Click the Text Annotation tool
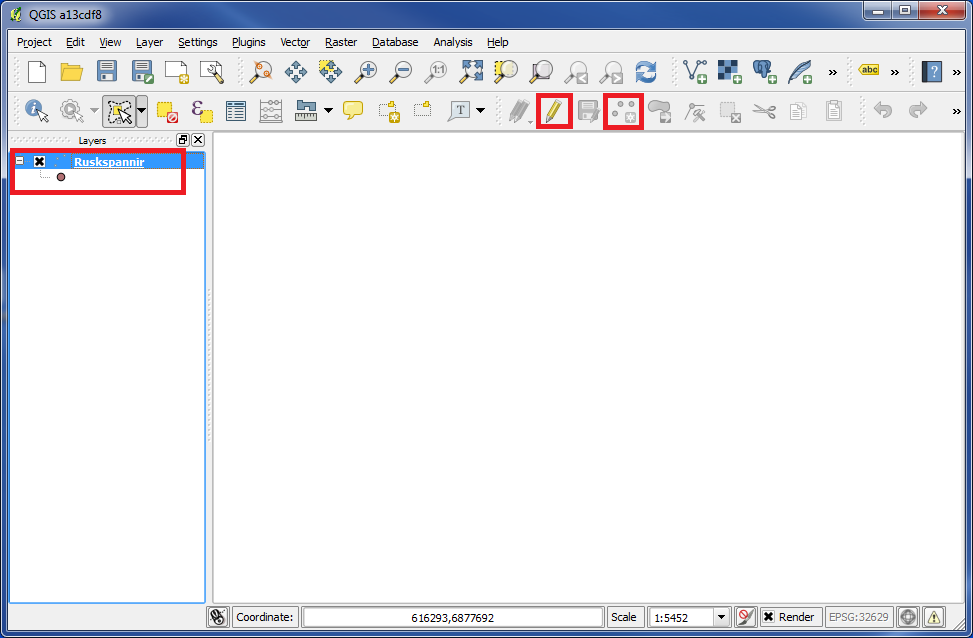 [460, 111]
